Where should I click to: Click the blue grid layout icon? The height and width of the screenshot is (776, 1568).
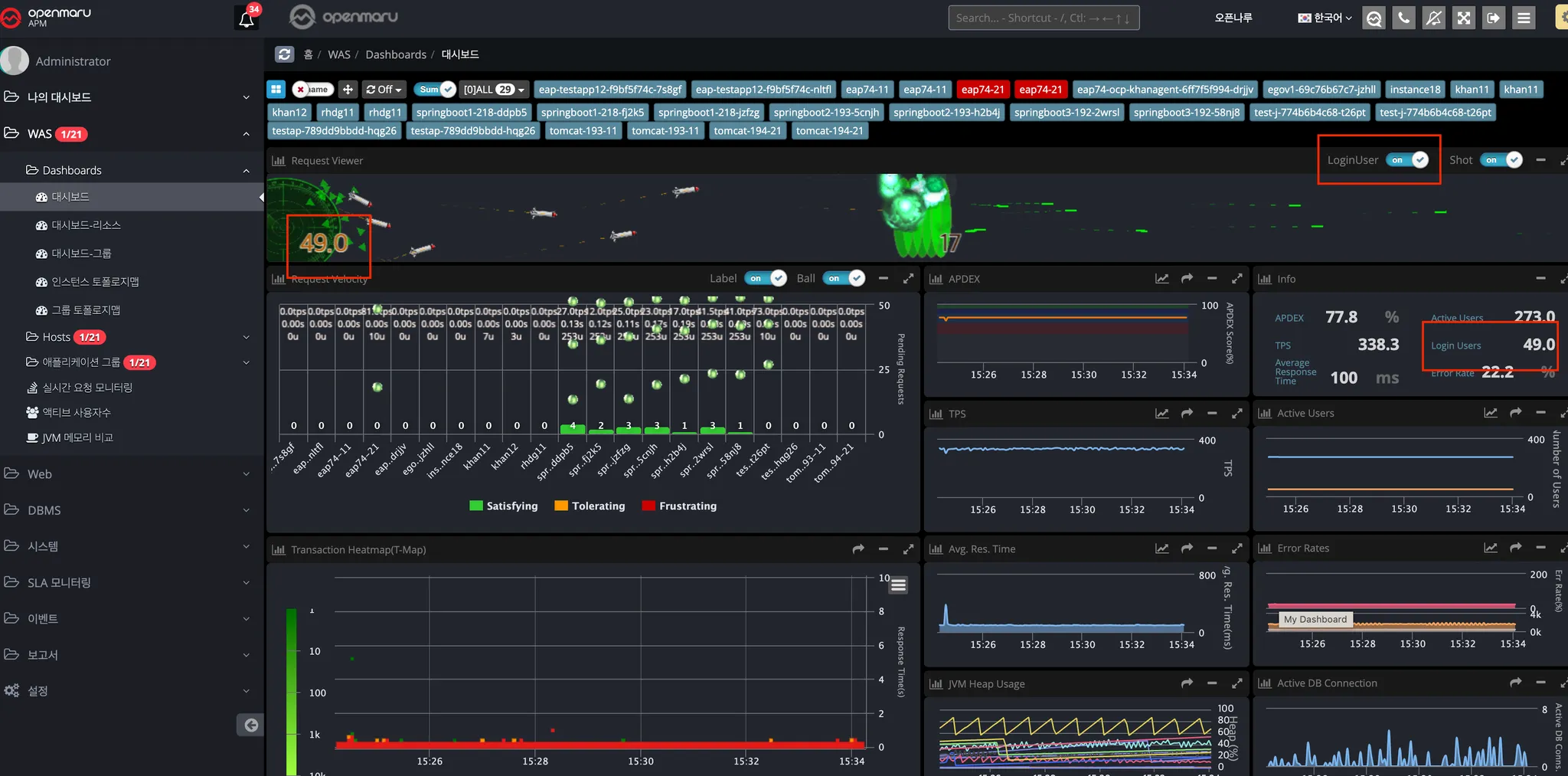276,90
